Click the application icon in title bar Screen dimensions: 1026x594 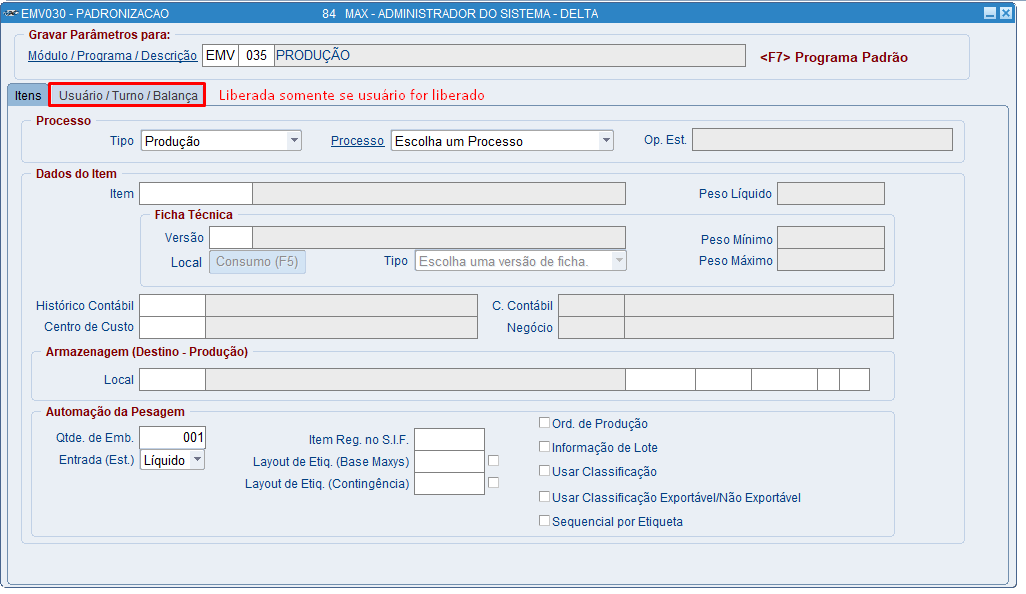point(10,13)
